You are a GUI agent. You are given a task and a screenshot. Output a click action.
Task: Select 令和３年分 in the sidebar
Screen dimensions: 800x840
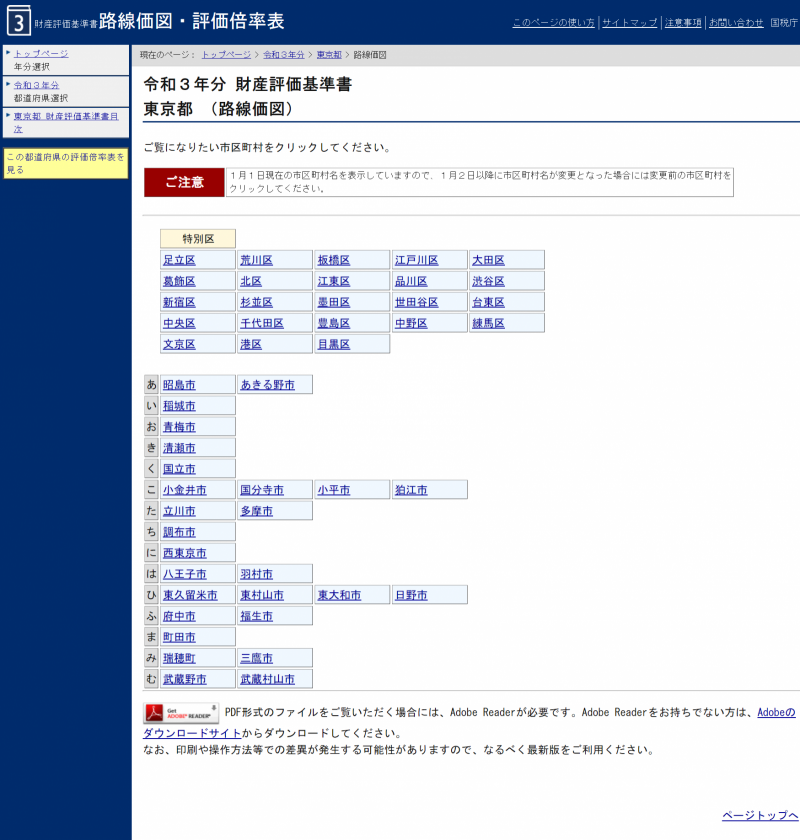(x=37, y=85)
